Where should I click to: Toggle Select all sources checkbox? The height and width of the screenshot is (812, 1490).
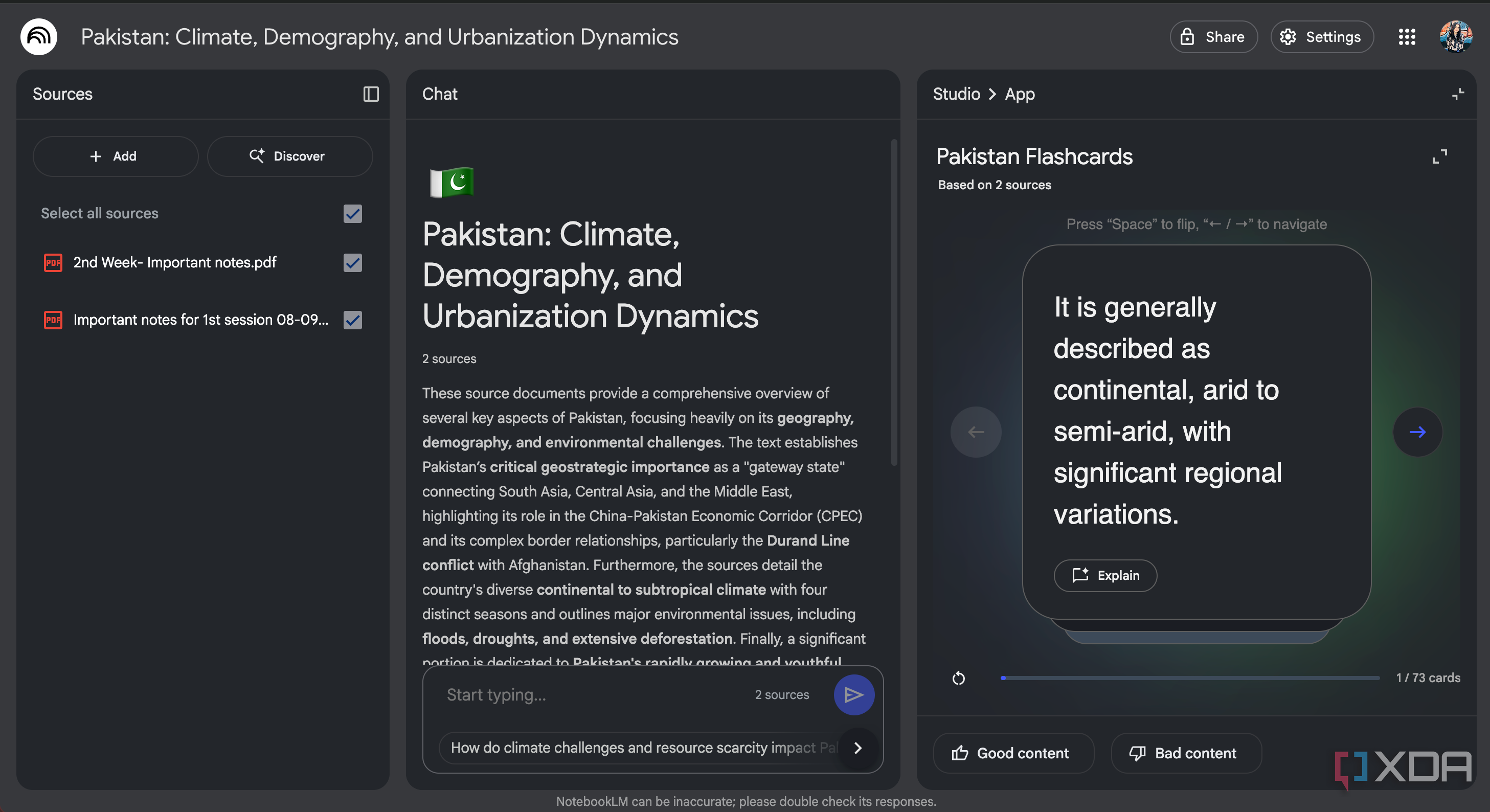point(352,213)
